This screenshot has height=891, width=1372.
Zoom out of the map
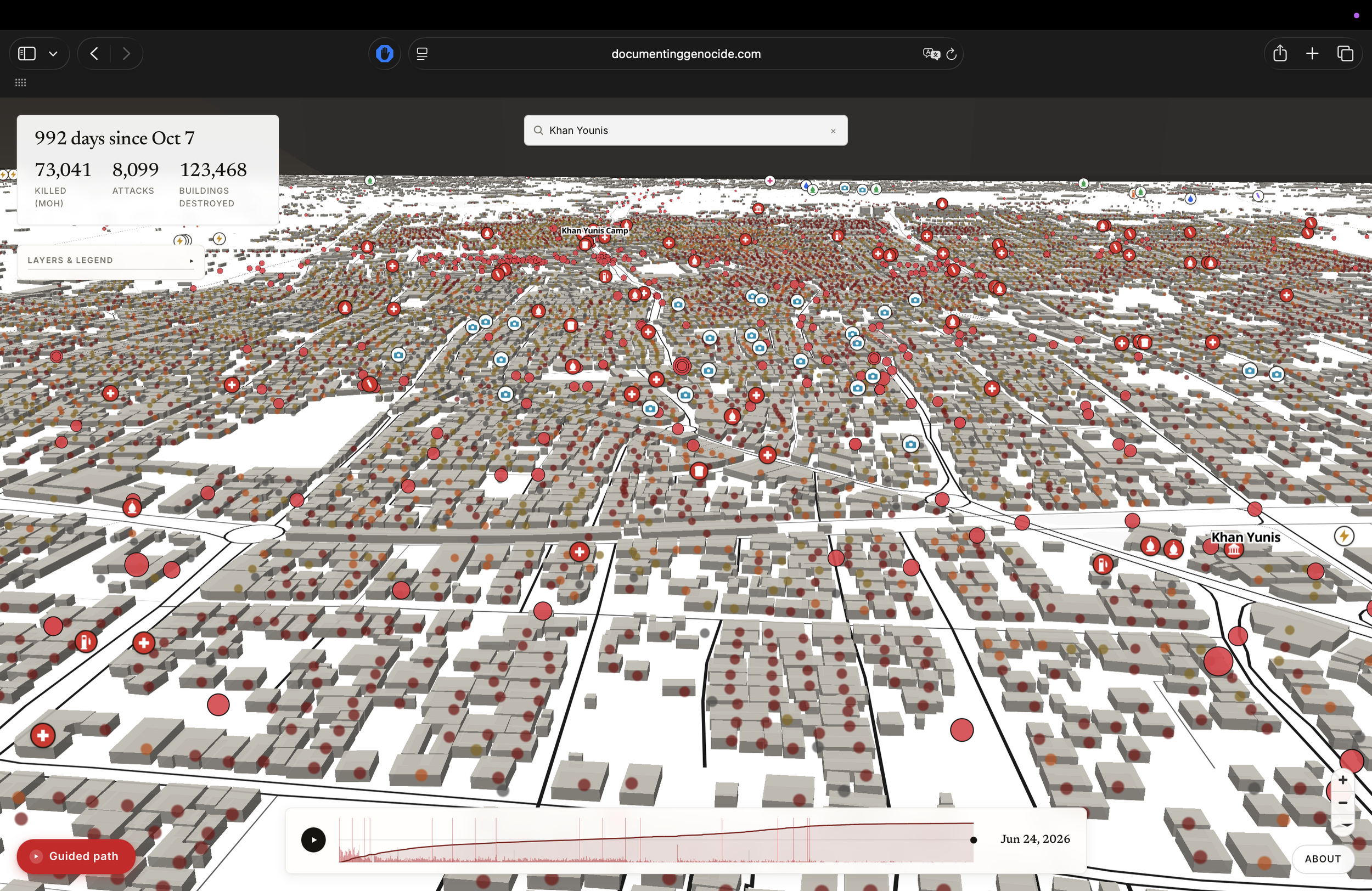(1342, 803)
